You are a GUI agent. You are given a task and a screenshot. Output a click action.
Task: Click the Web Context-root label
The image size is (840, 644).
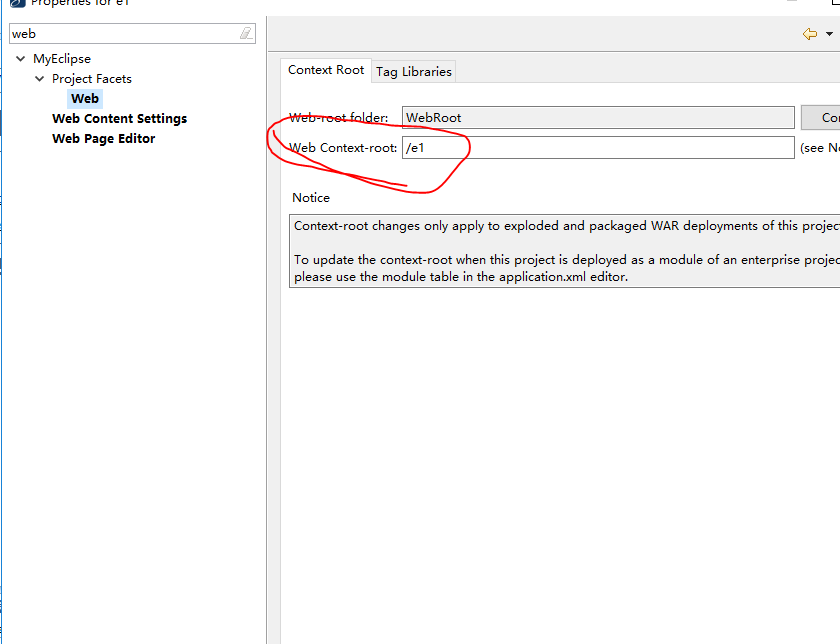[343, 148]
